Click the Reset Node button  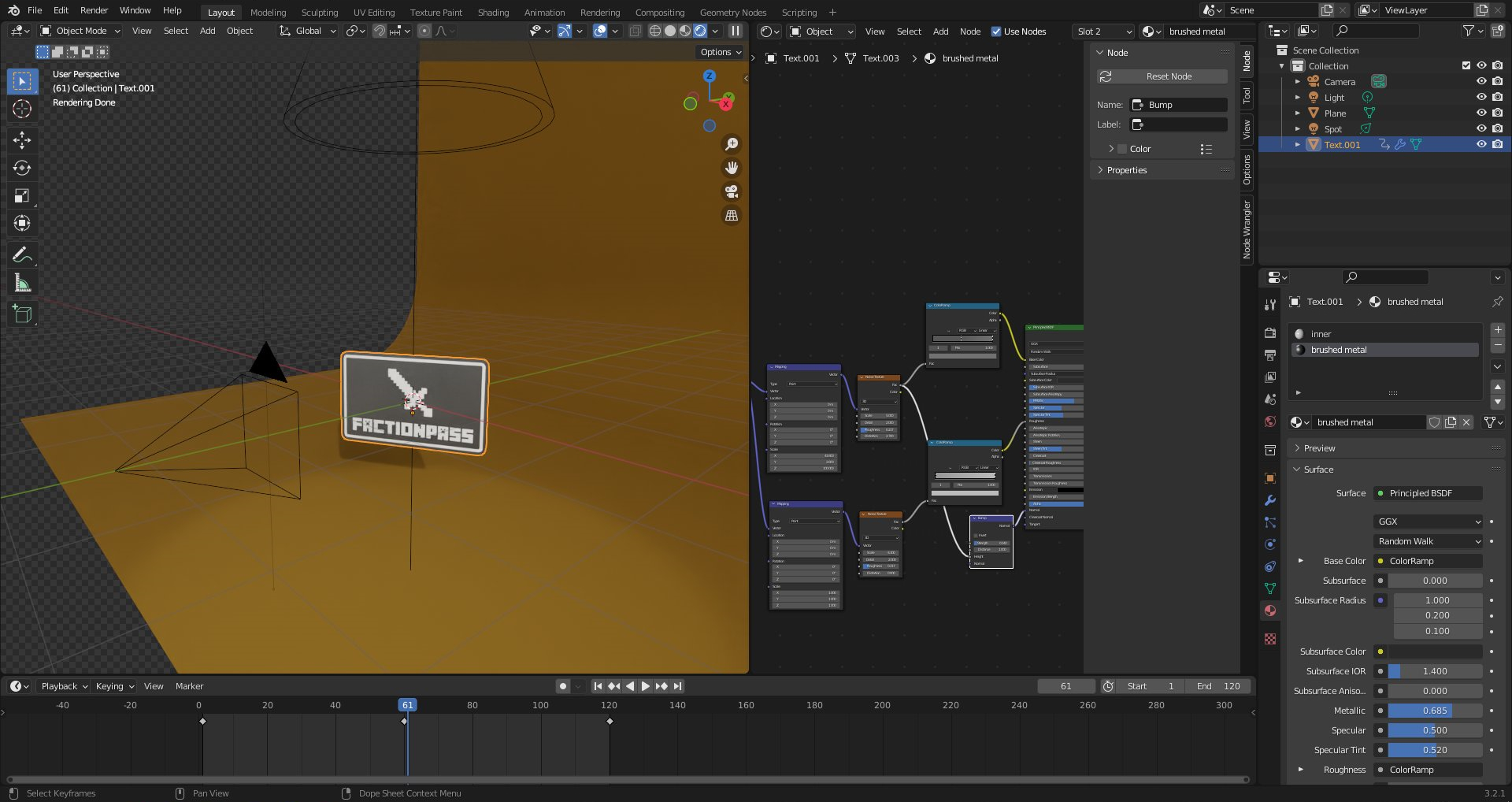(x=1162, y=76)
